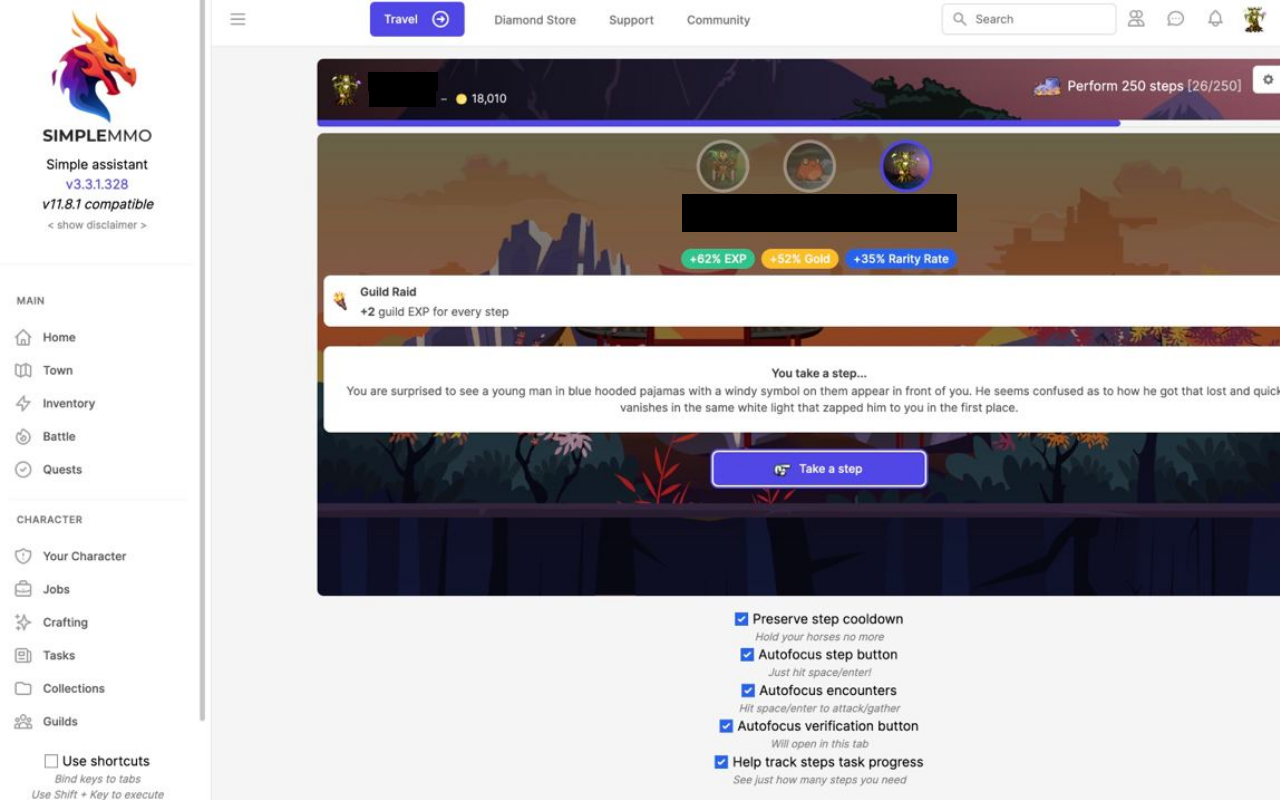Click the SimpleMMO dragon logo
Image resolution: width=1280 pixels, height=800 pixels.
pyautogui.click(x=96, y=68)
